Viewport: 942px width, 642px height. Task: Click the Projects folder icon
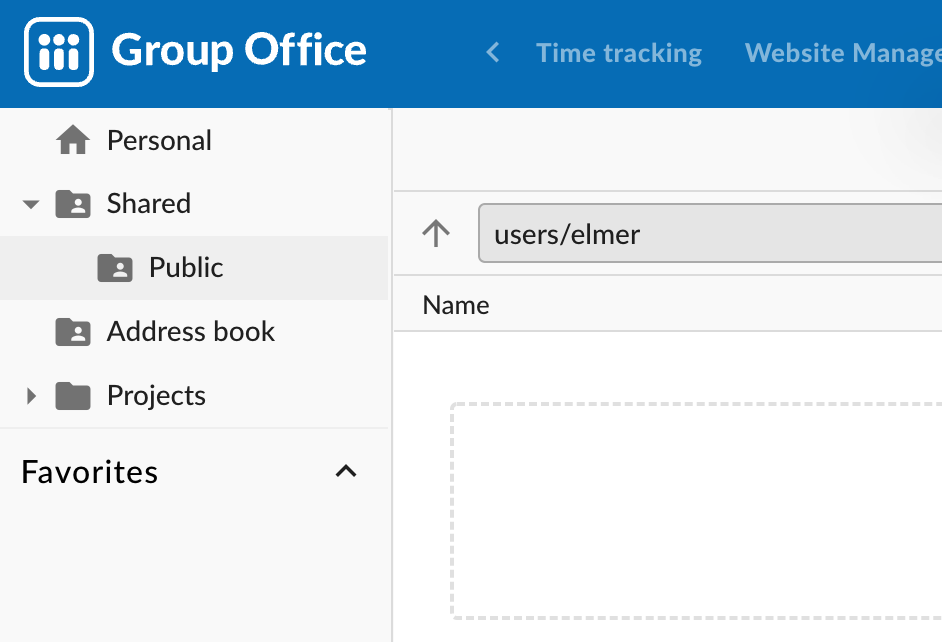(x=73, y=396)
